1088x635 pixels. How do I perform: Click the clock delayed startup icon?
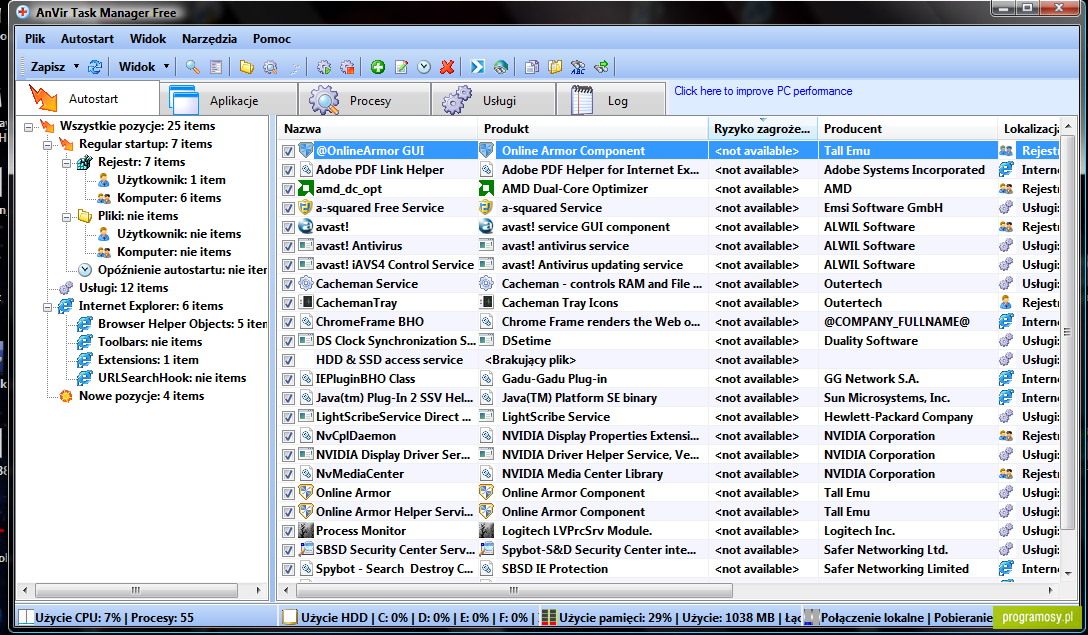coord(424,67)
